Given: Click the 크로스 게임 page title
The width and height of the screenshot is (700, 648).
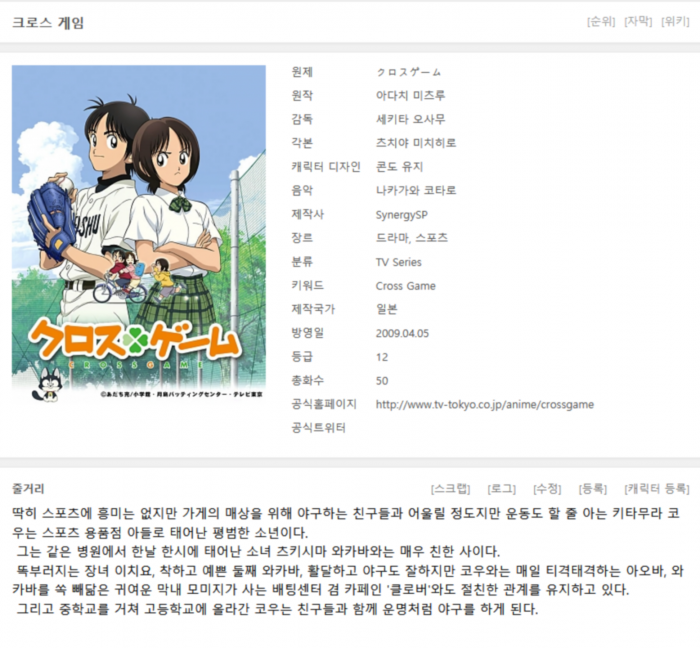Looking at the screenshot, I should (x=48, y=22).
